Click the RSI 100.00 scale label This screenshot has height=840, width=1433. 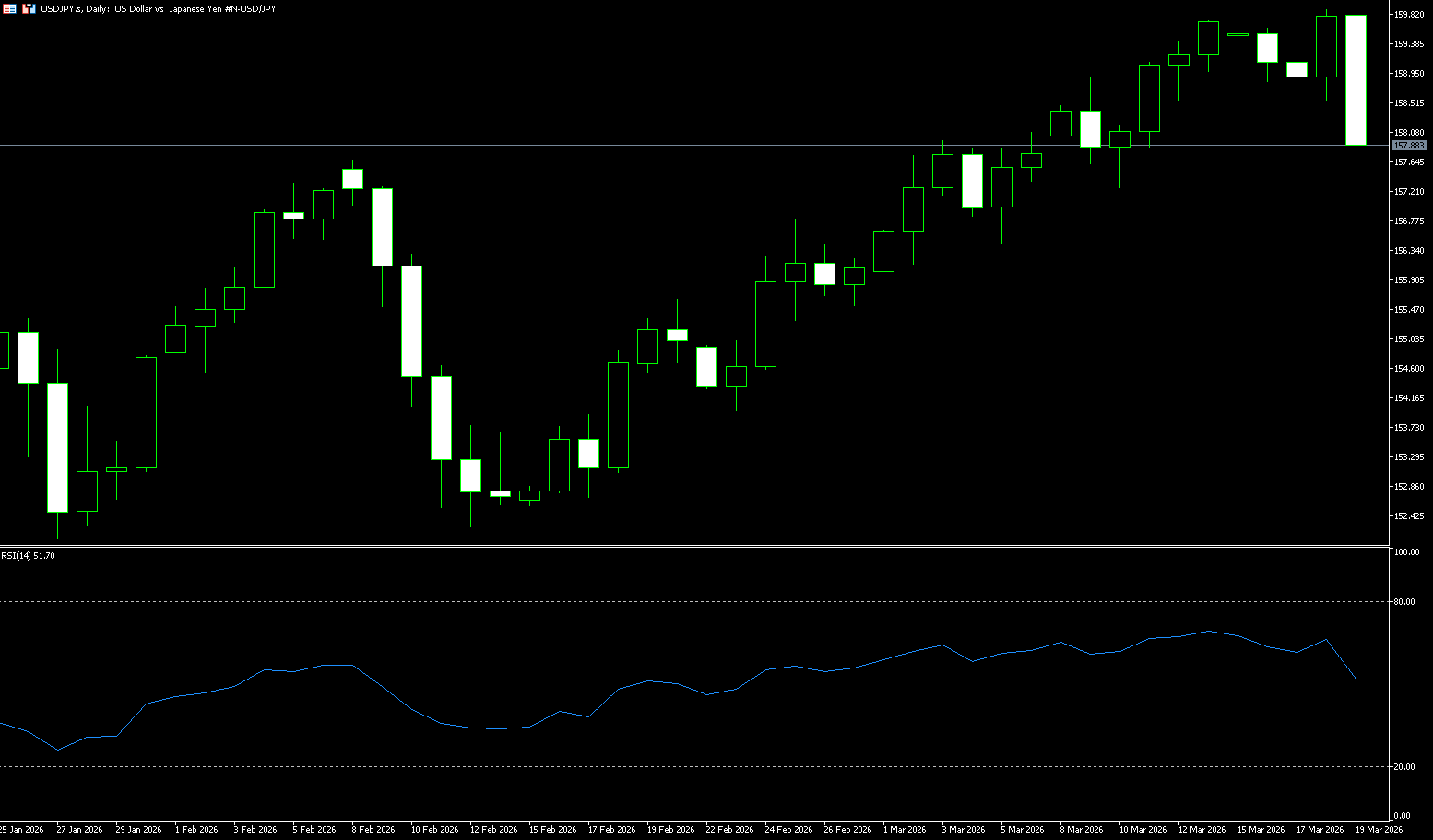(x=1406, y=552)
